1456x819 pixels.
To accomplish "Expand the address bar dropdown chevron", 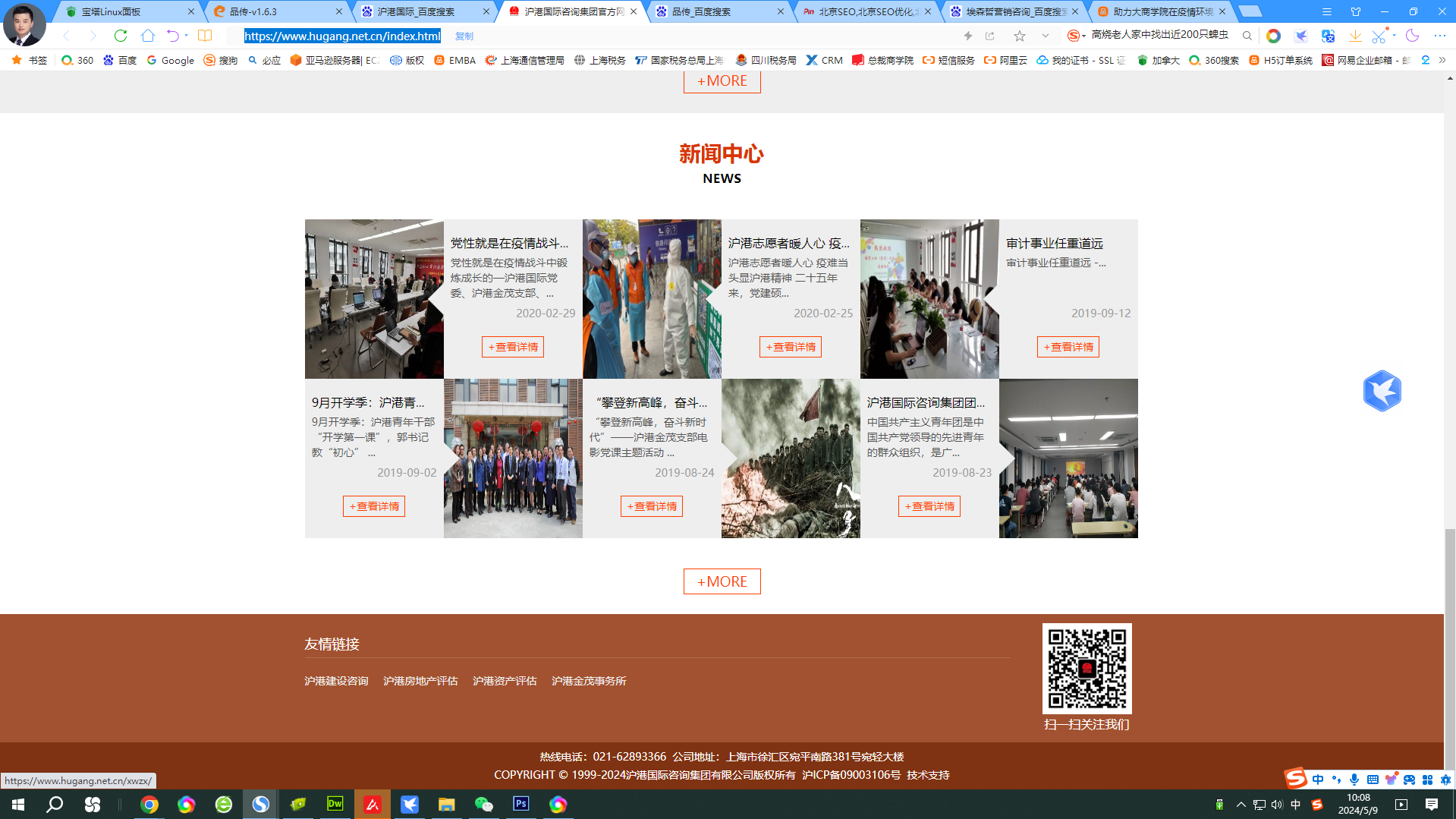I will (x=1046, y=36).
